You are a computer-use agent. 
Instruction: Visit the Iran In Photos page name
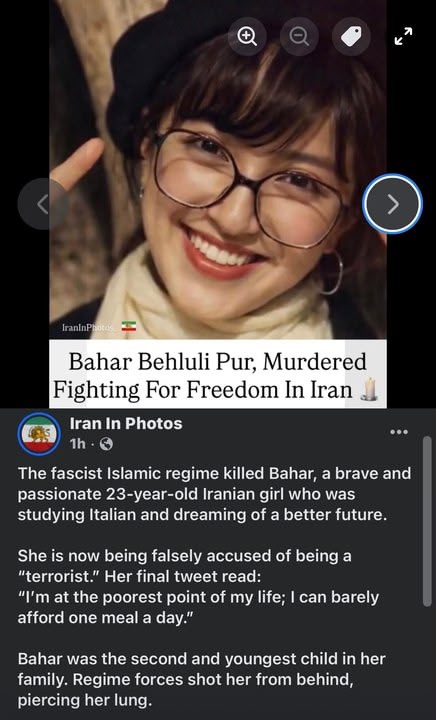pyautogui.click(x=126, y=423)
